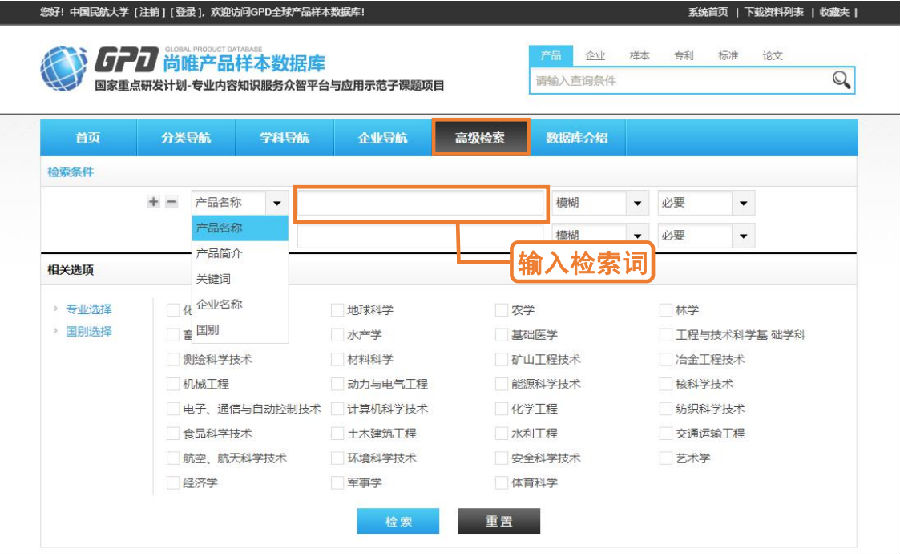900x554 pixels.
Task: Click the plus icon to add search row
Action: click(153, 202)
